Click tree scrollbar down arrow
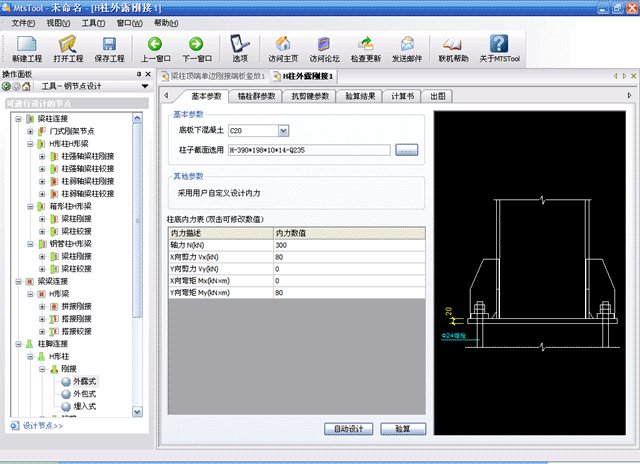Screen dimensions: 640x464 (x=137, y=412)
